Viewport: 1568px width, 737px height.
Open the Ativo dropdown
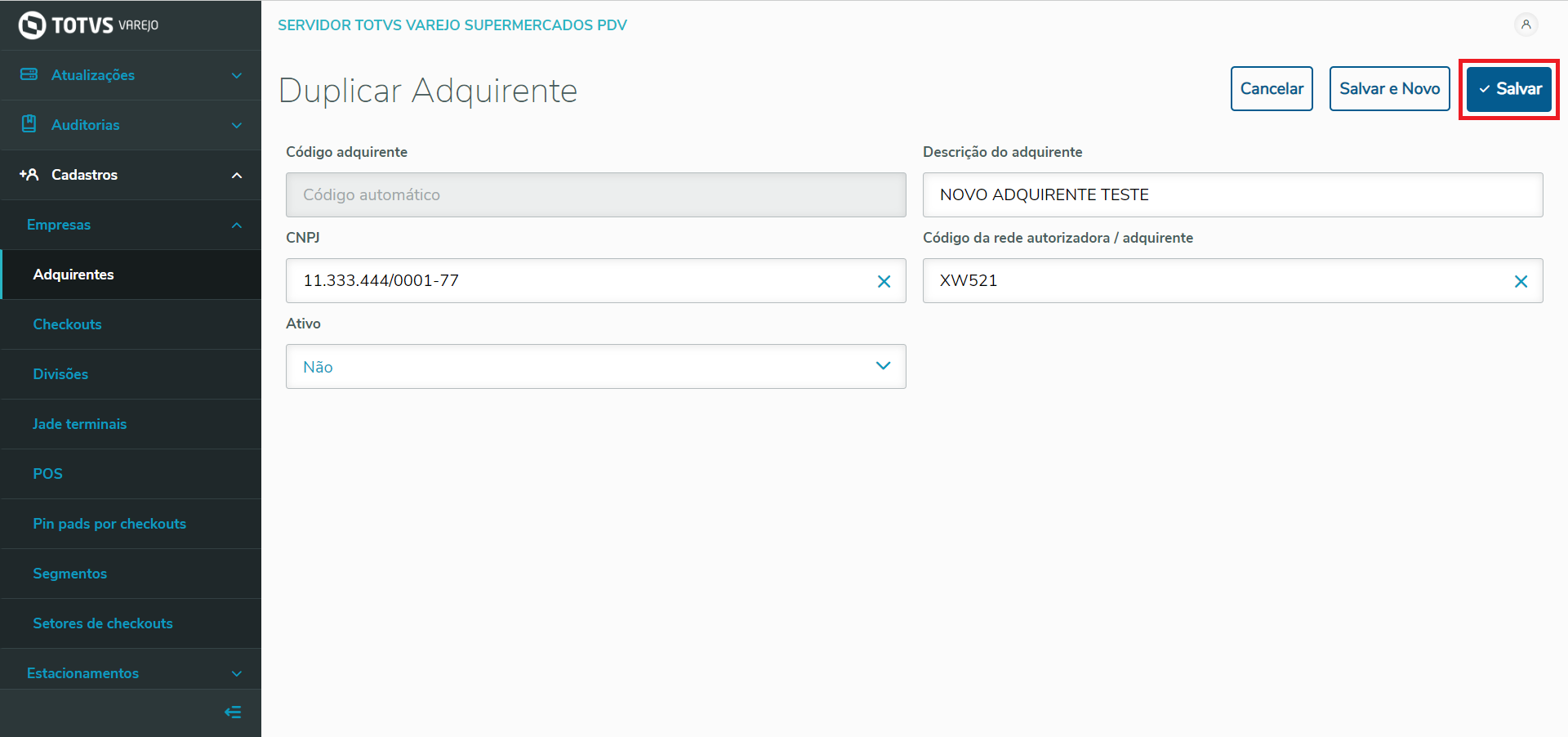tap(596, 366)
